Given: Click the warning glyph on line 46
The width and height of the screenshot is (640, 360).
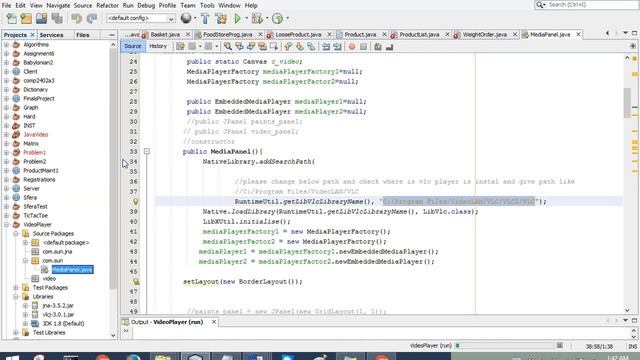Looking at the screenshot, I should pyautogui.click(x=136, y=282).
